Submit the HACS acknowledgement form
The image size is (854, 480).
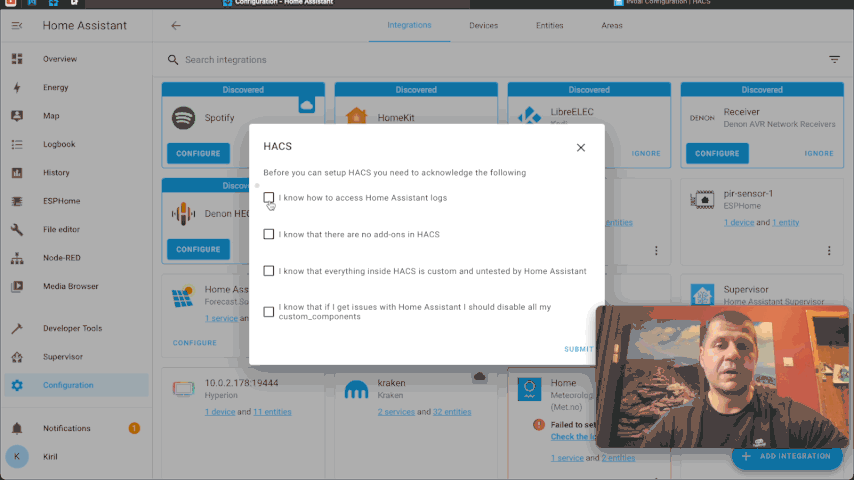click(578, 349)
